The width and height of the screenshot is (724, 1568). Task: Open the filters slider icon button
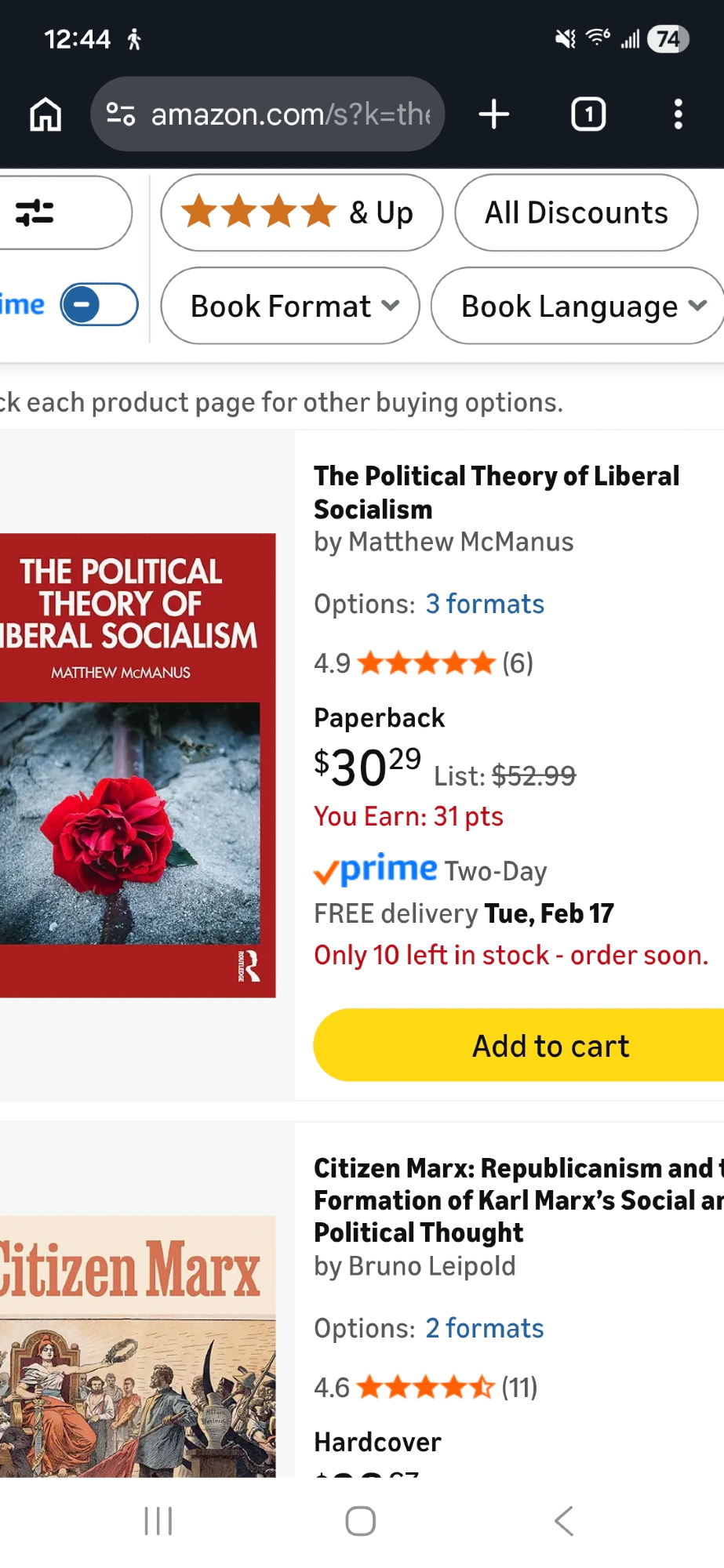coord(36,212)
